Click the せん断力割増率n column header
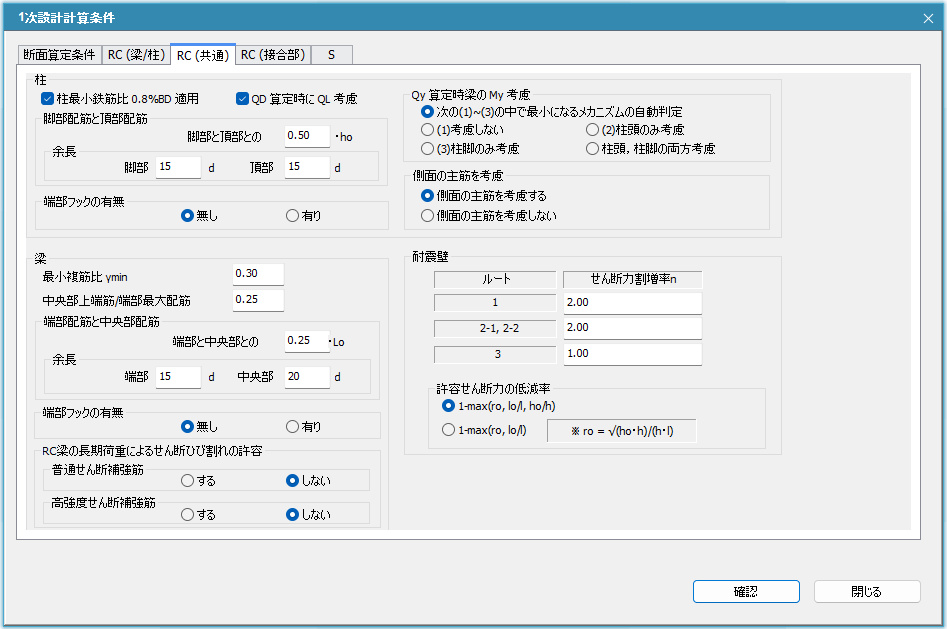 pos(632,280)
